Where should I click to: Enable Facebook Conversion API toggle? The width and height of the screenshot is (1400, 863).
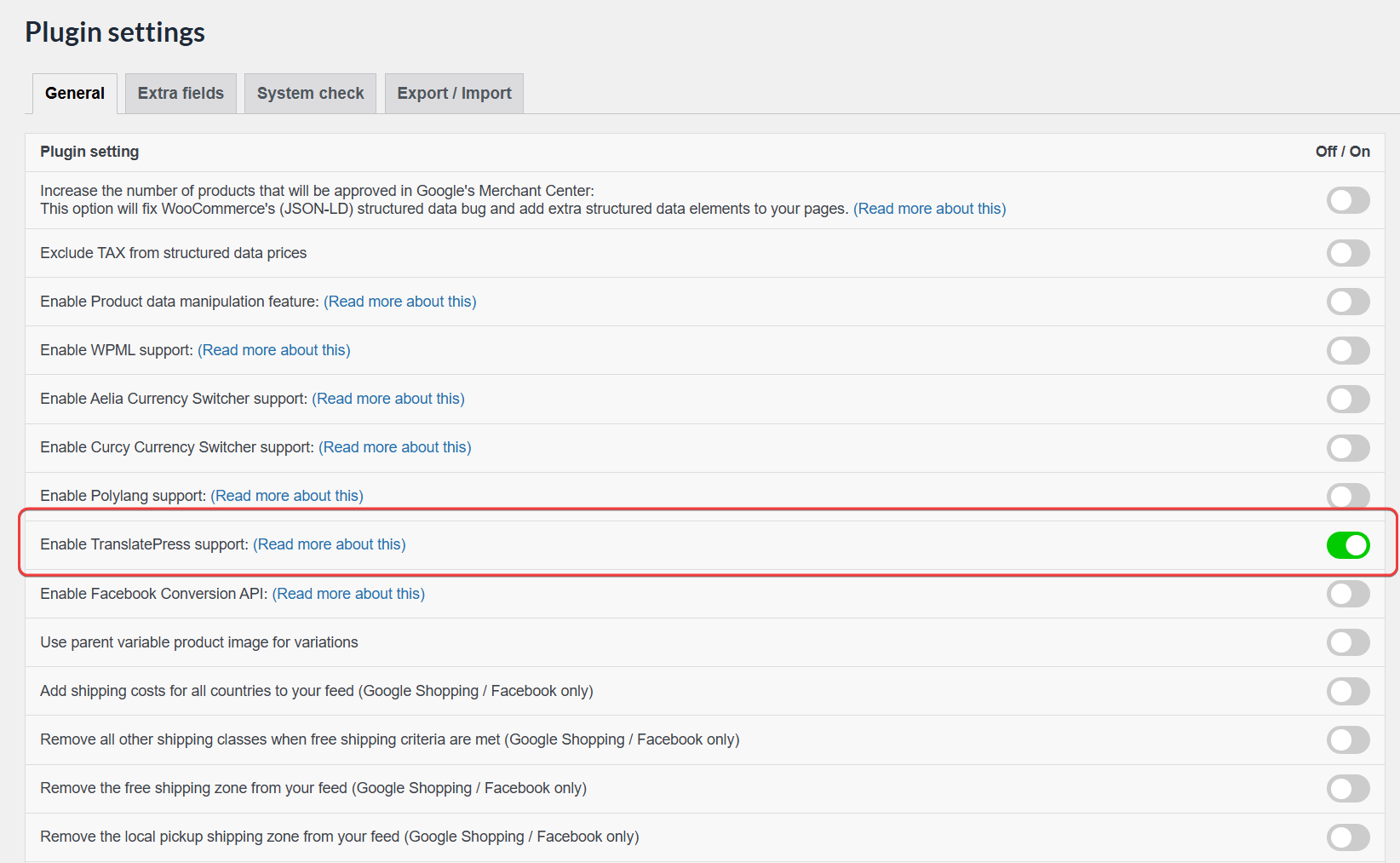pos(1347,594)
